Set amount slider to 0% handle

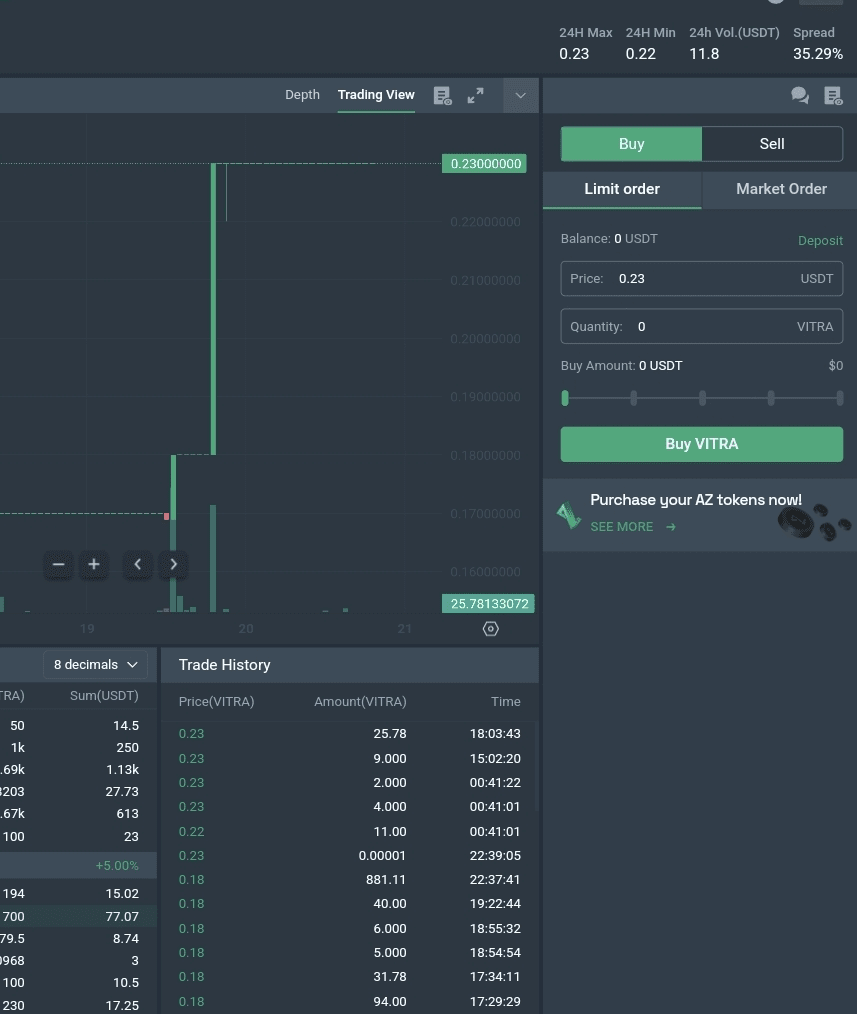(x=565, y=398)
